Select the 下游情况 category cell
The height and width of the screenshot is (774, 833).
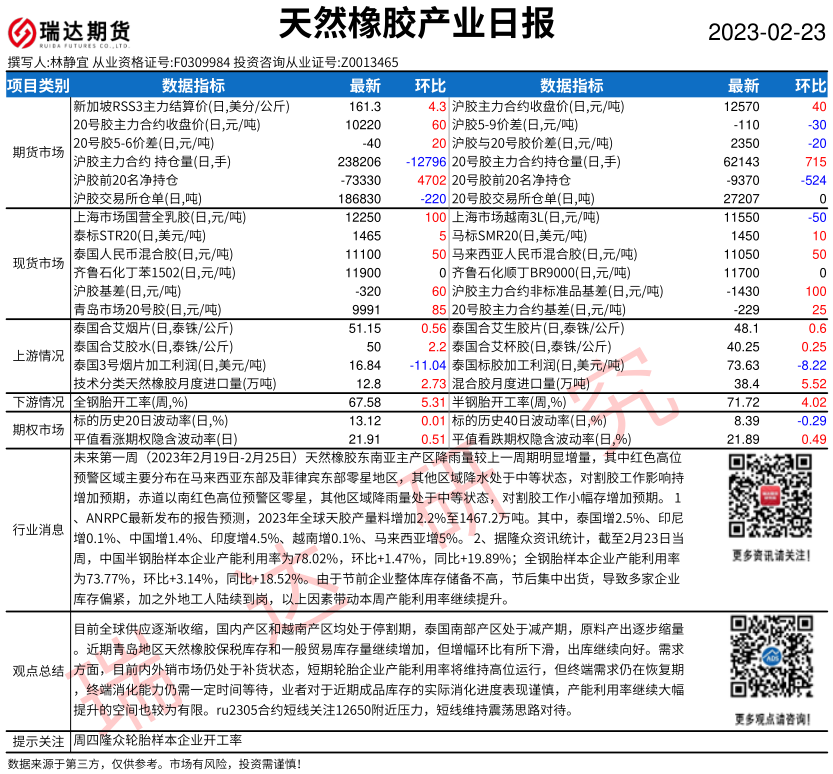pos(37,401)
